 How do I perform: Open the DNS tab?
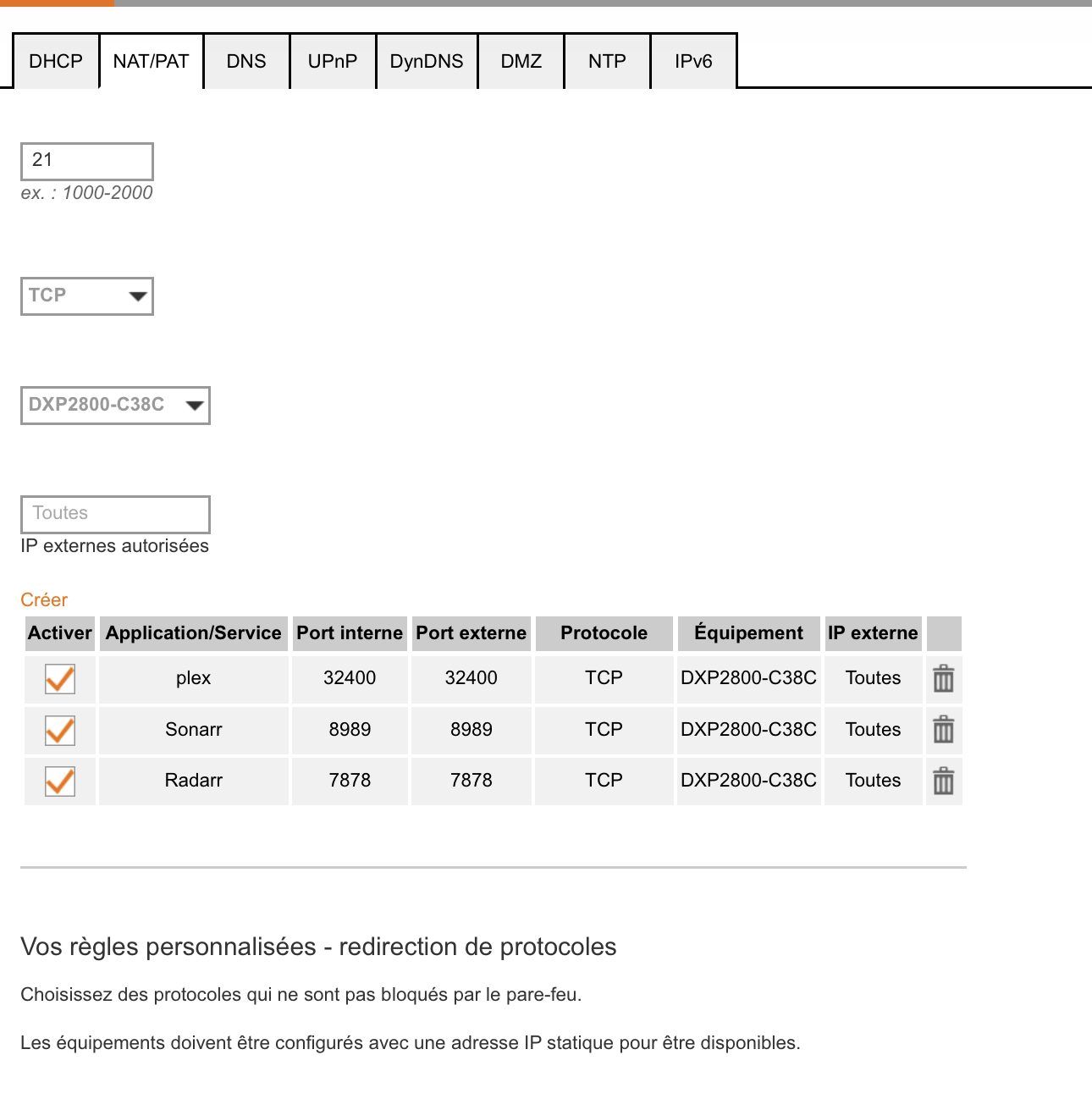tap(246, 61)
